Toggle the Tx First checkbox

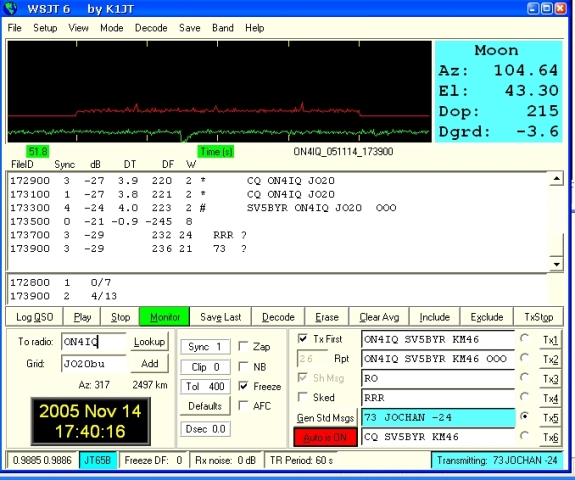(303, 338)
